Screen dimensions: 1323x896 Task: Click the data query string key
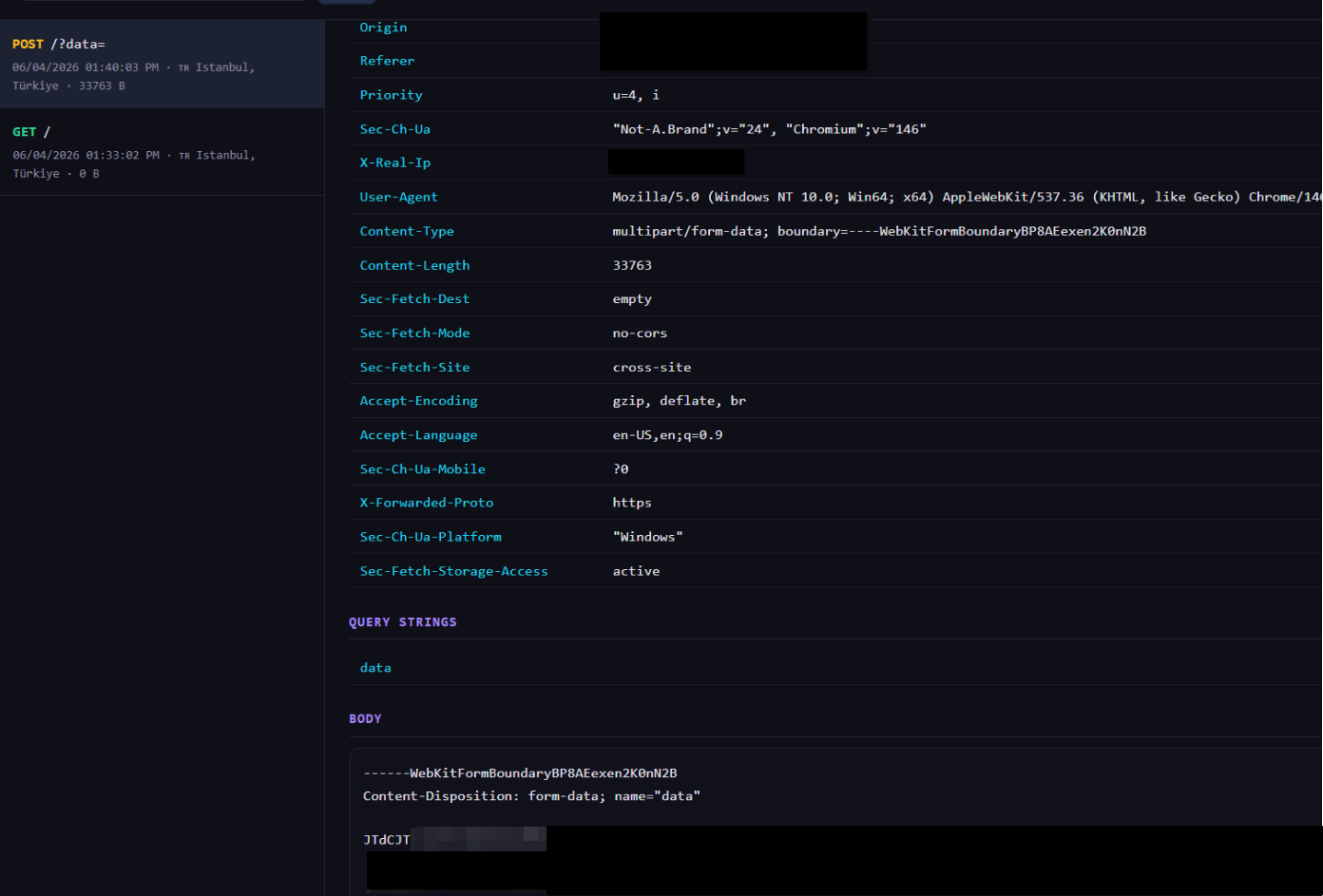[375, 668]
